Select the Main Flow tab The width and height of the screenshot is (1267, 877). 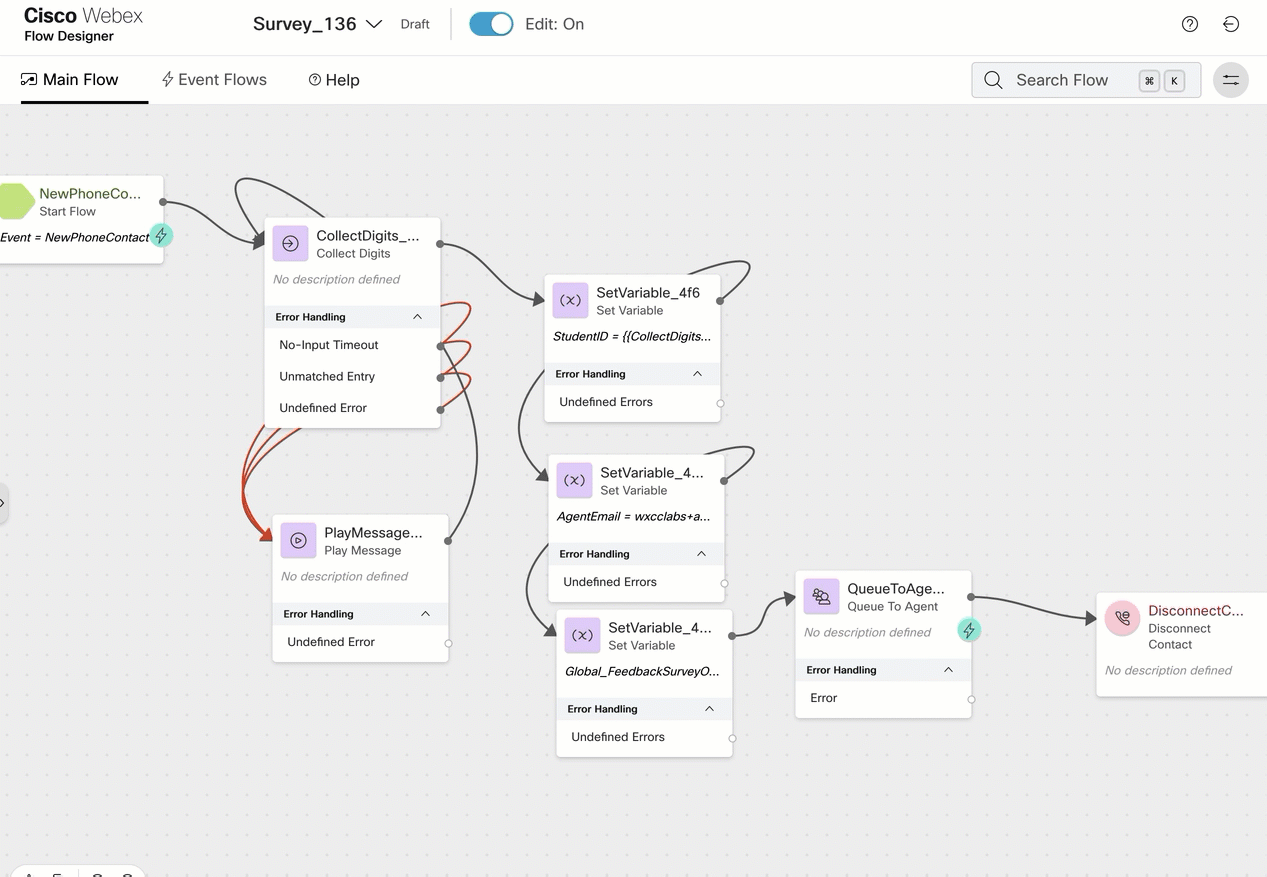tap(70, 80)
